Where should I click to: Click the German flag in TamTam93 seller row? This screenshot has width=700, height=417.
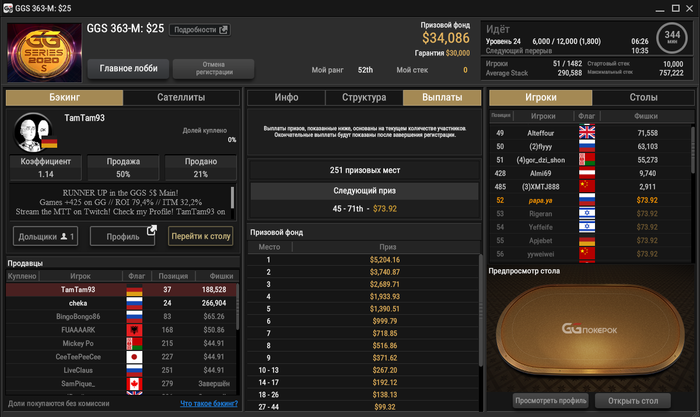tap(134, 290)
